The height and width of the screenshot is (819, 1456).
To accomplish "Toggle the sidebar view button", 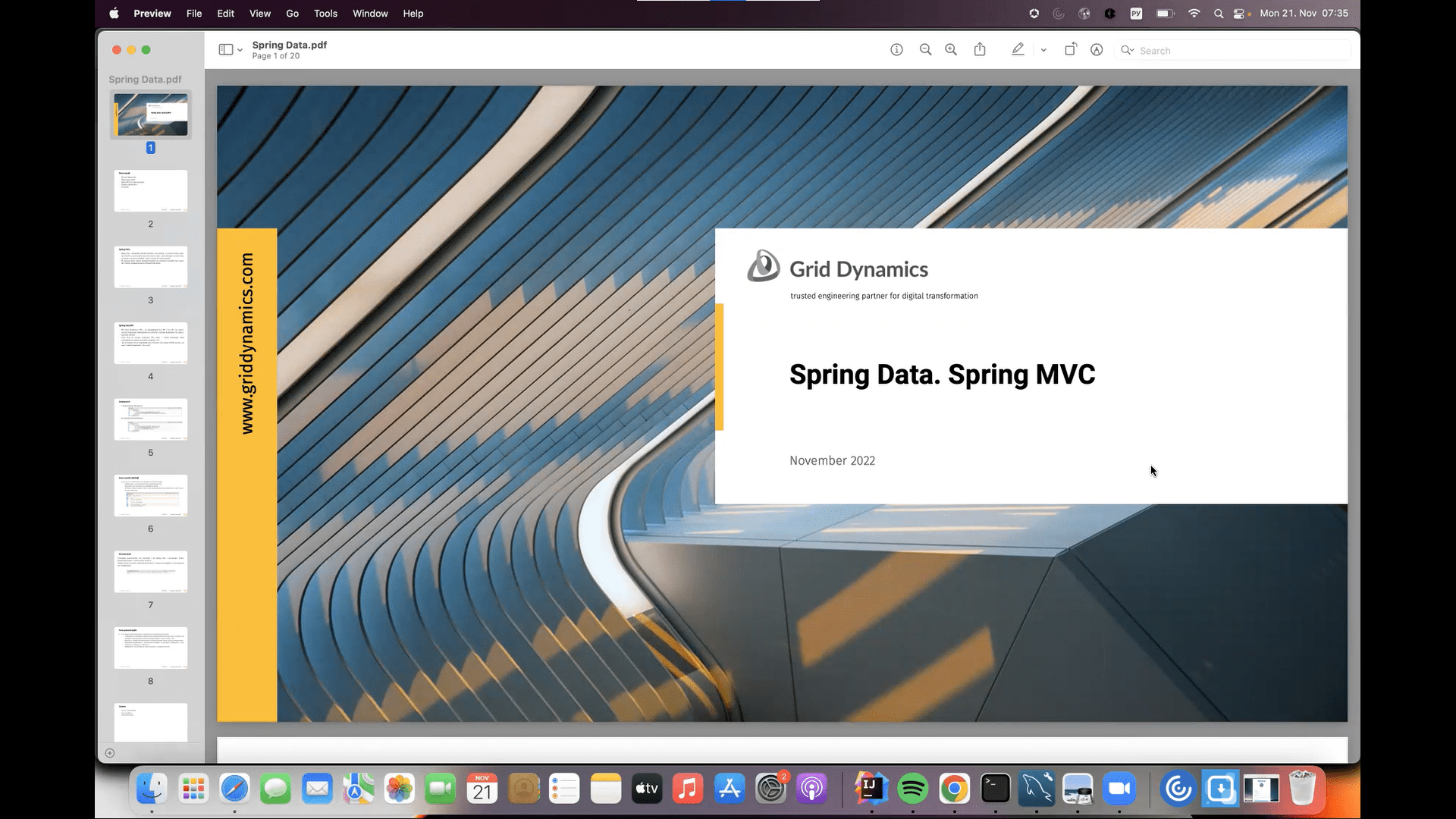I will click(x=225, y=50).
